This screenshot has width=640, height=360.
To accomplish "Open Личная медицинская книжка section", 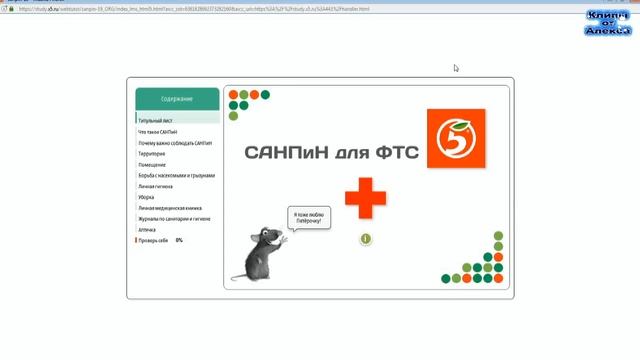I will pos(170,208).
